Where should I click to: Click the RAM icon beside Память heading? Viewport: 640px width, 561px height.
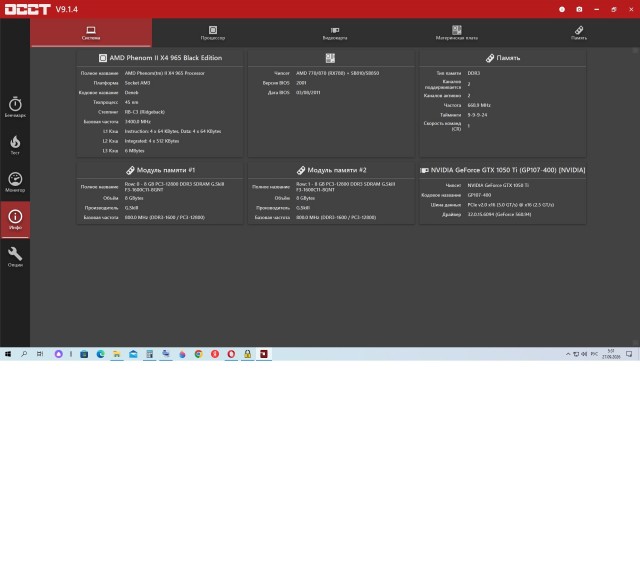(x=490, y=58)
